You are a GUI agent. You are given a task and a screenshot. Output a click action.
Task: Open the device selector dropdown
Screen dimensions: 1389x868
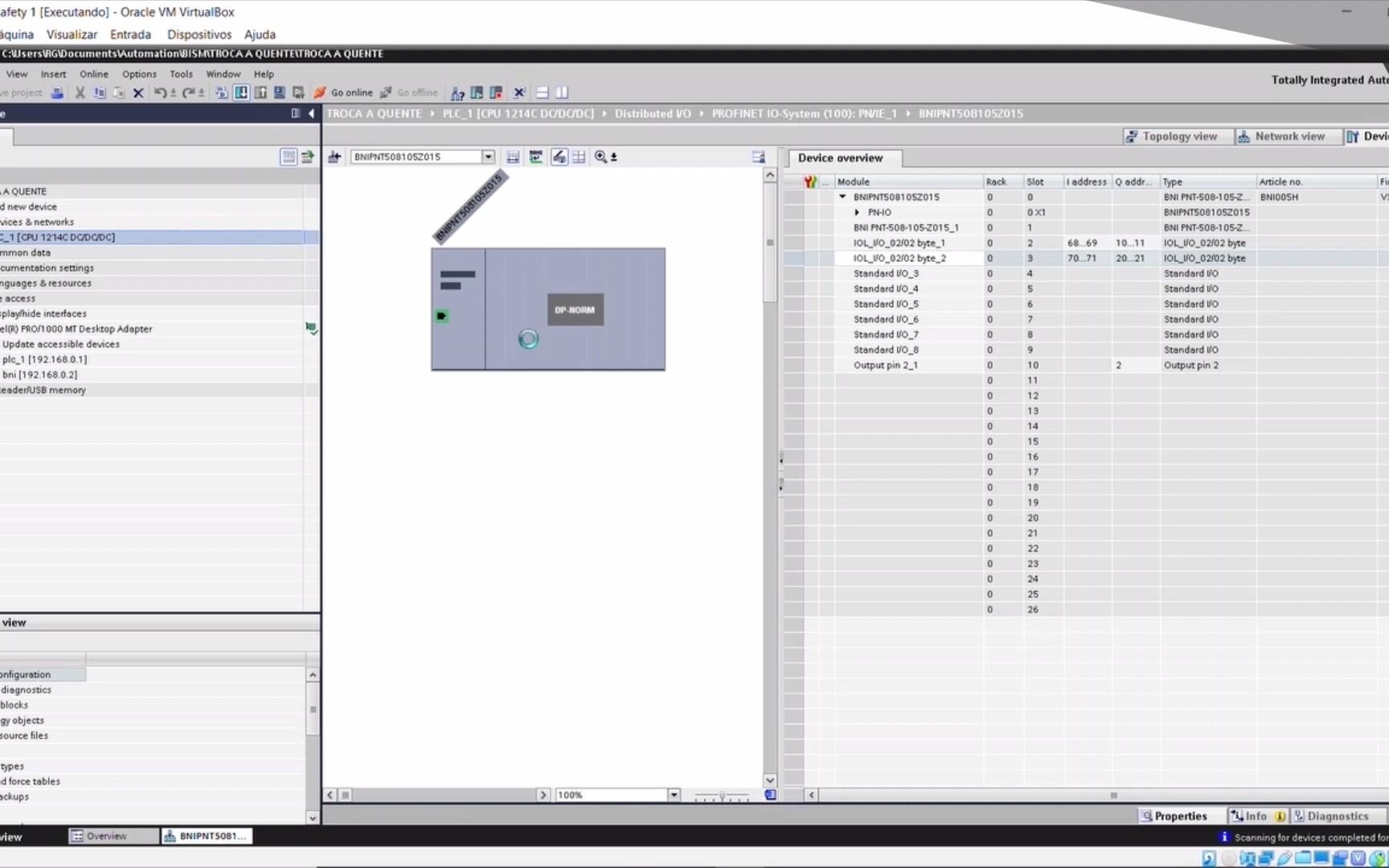point(488,157)
